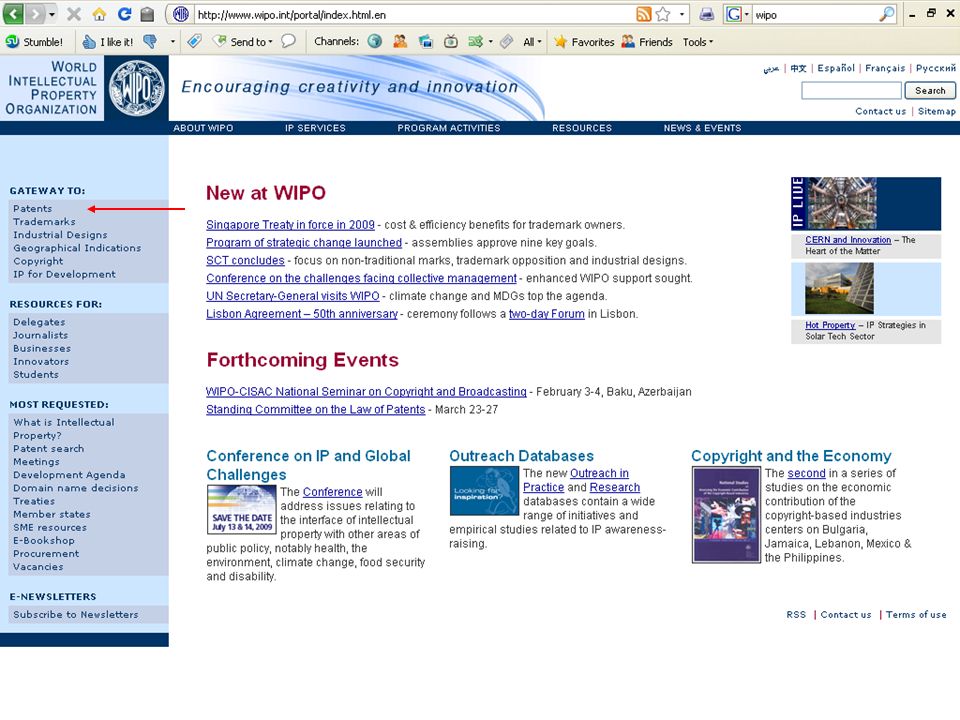Image resolution: width=960 pixels, height=720 pixels.
Task: Open the Patents gateway link
Action: pyautogui.click(x=32, y=209)
